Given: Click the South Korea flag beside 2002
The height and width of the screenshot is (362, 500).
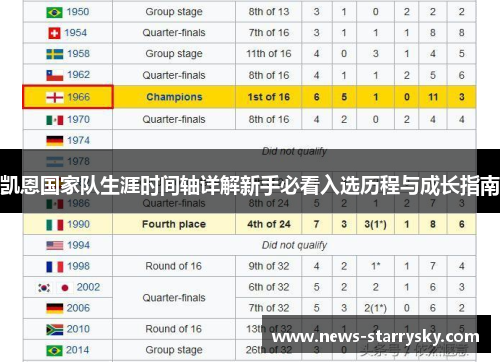Looking at the screenshot, I should (x=44, y=288).
